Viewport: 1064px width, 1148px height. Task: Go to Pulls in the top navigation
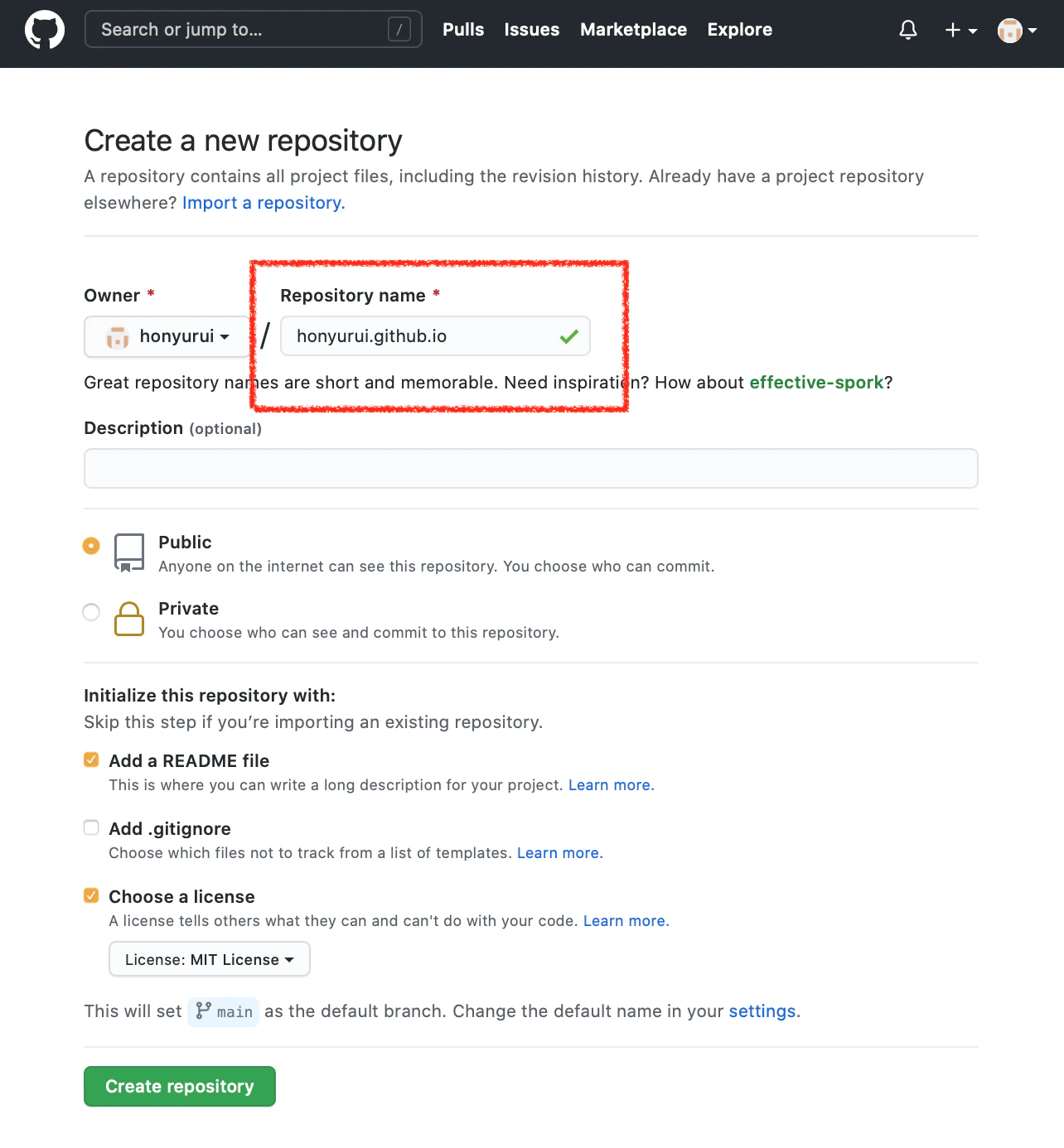click(463, 30)
